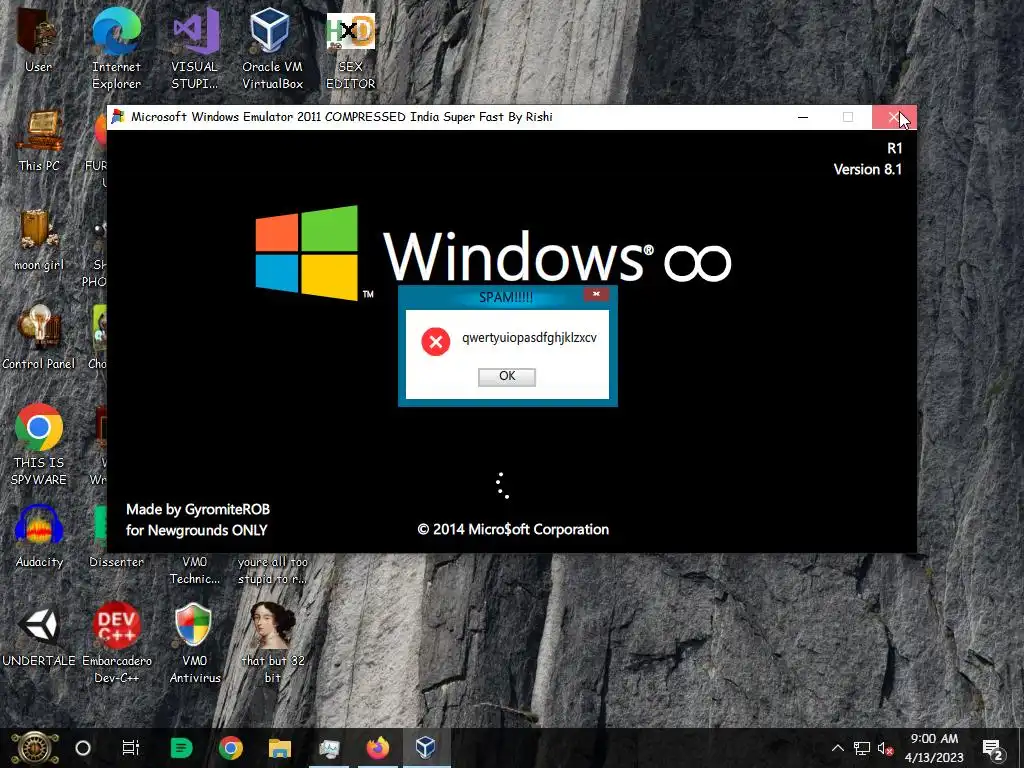The image size is (1024, 768).
Task: Open 'that but 32 bit' portrait icon
Action: (272, 643)
